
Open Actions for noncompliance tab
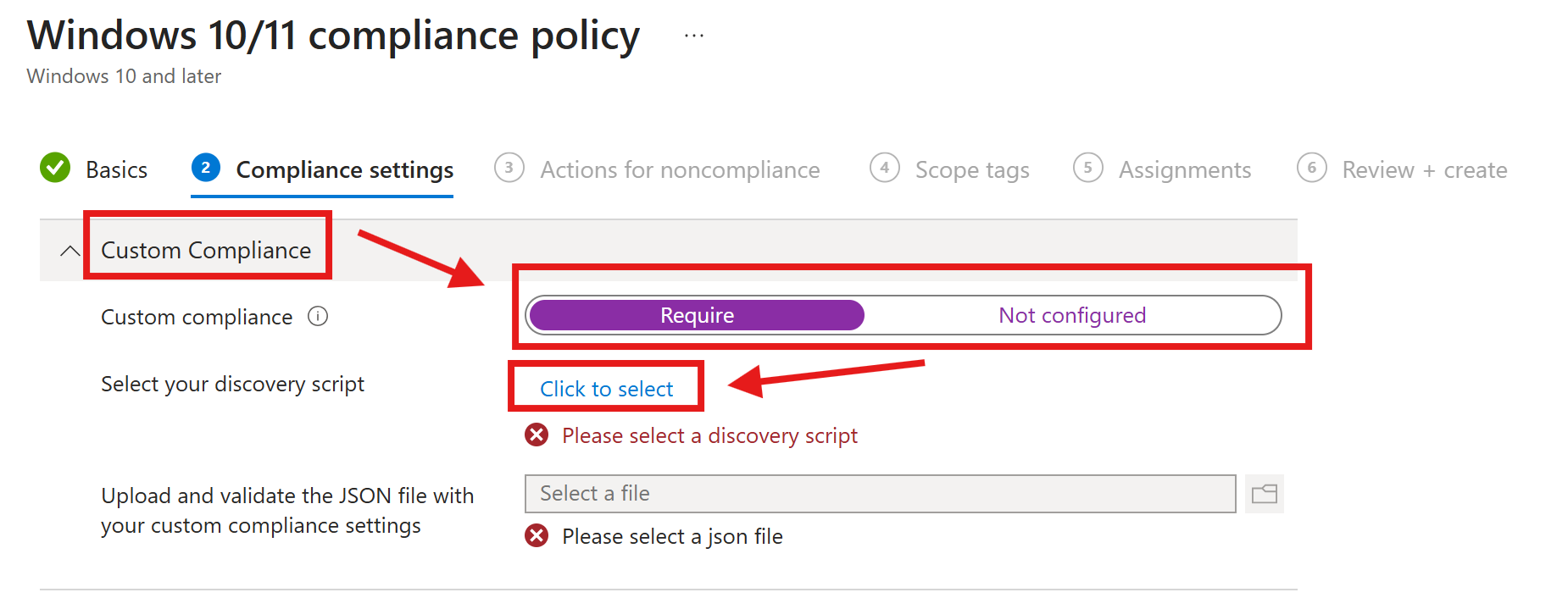click(x=680, y=170)
